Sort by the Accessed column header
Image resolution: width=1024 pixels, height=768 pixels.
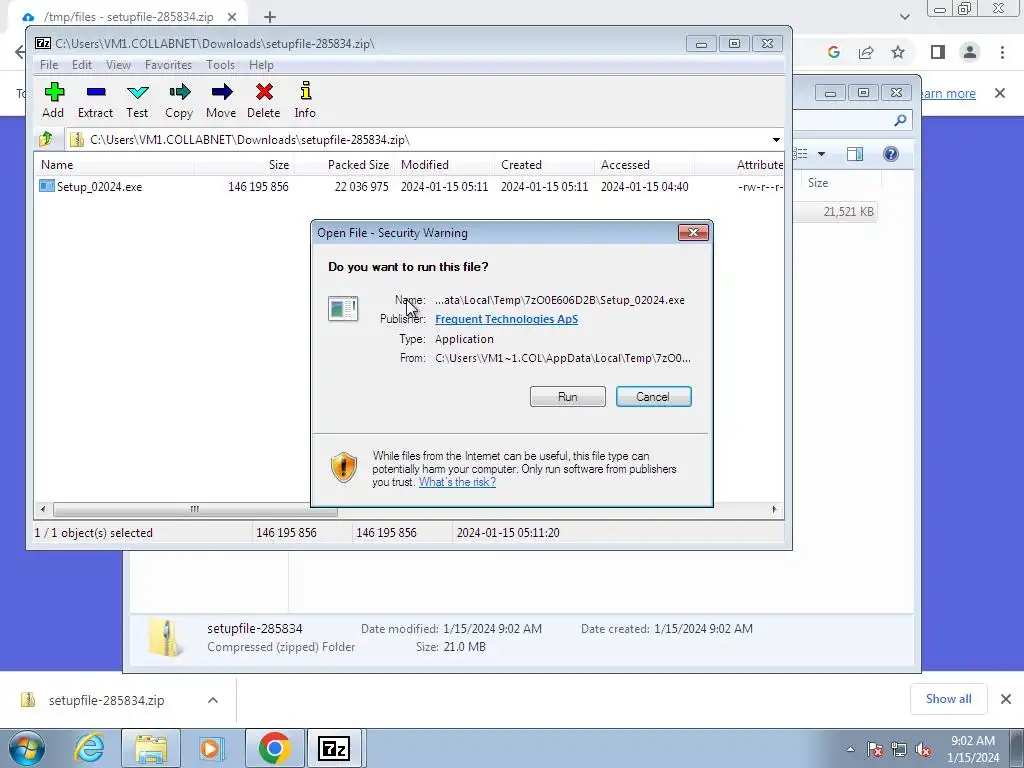coord(645,165)
